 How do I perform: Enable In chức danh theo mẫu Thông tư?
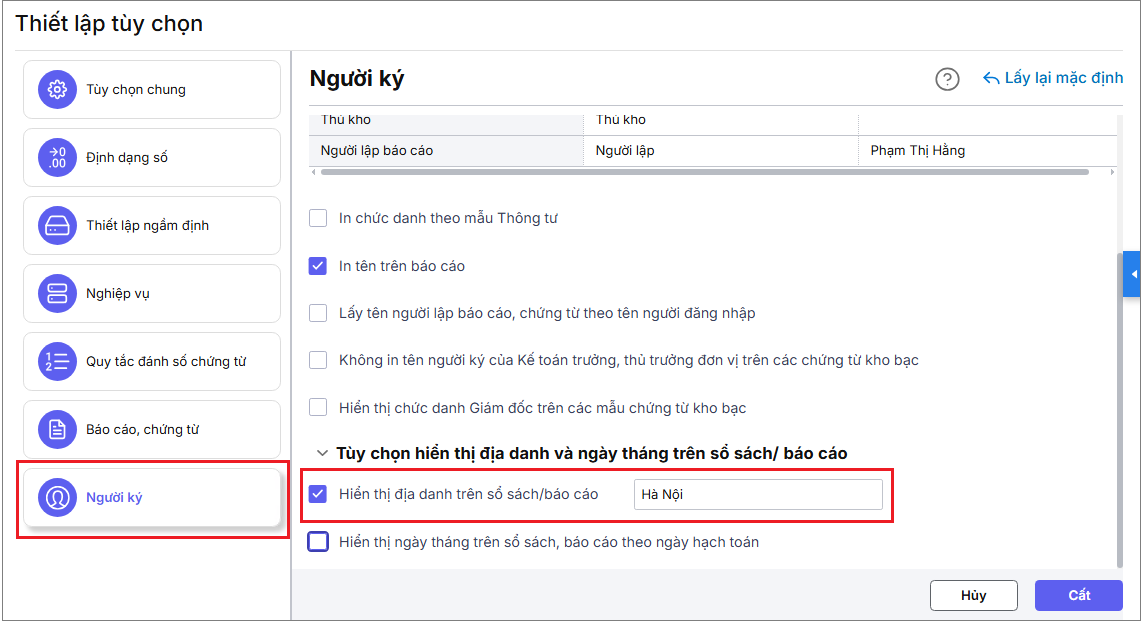[318, 218]
